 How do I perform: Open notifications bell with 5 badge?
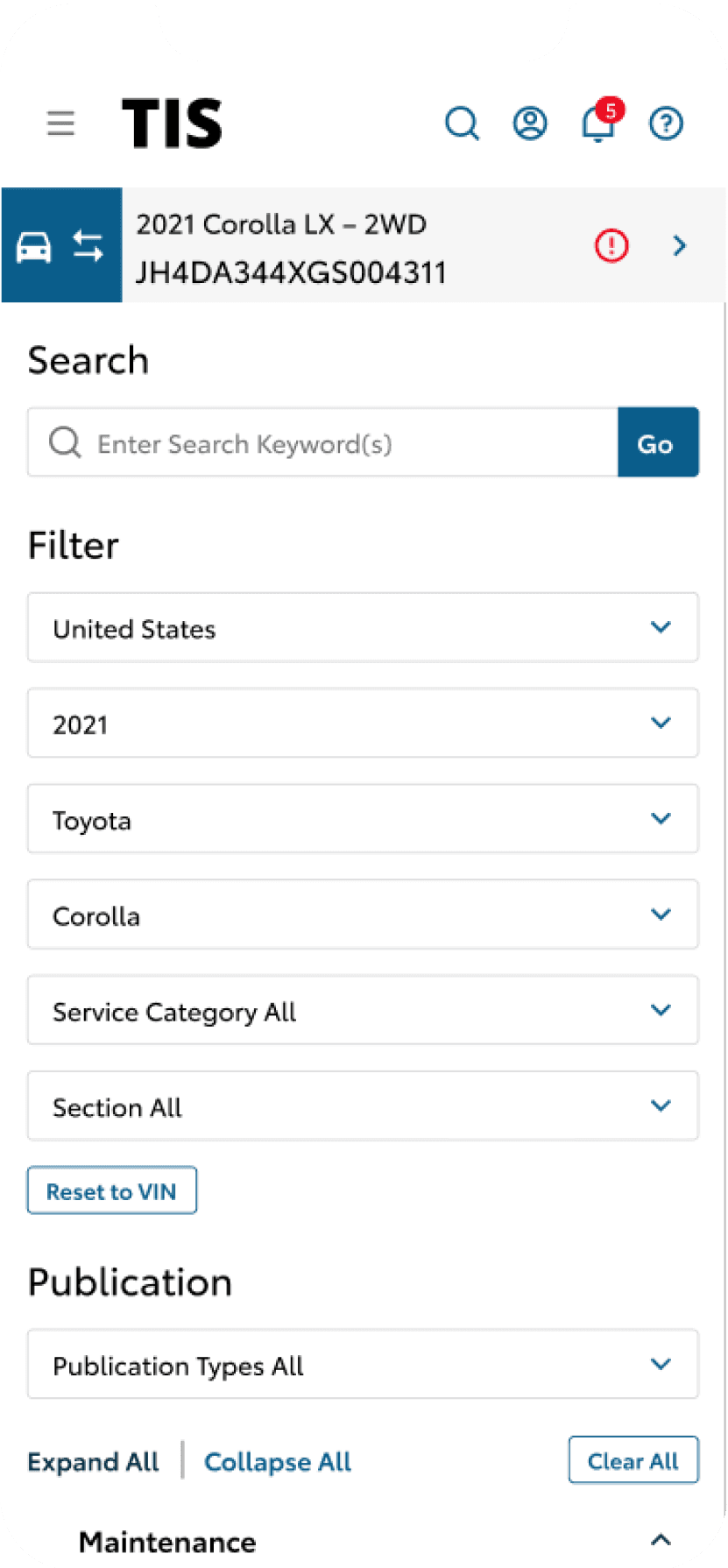pyautogui.click(x=598, y=124)
